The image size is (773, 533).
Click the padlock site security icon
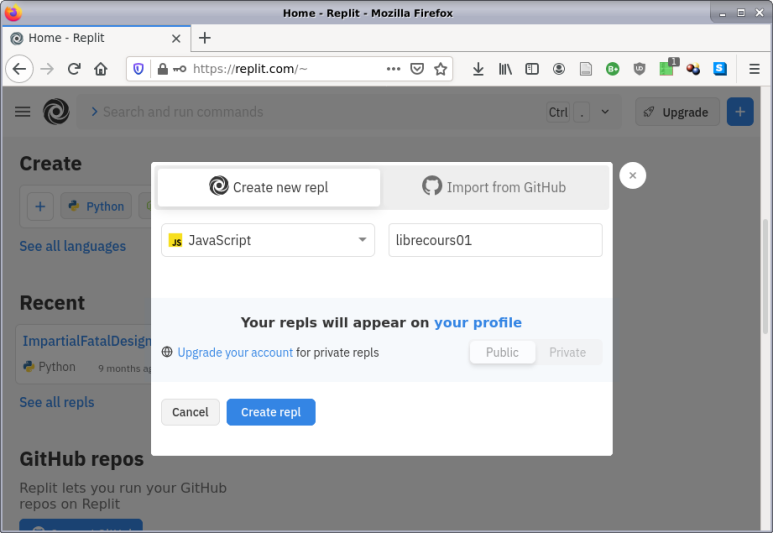pos(162,69)
